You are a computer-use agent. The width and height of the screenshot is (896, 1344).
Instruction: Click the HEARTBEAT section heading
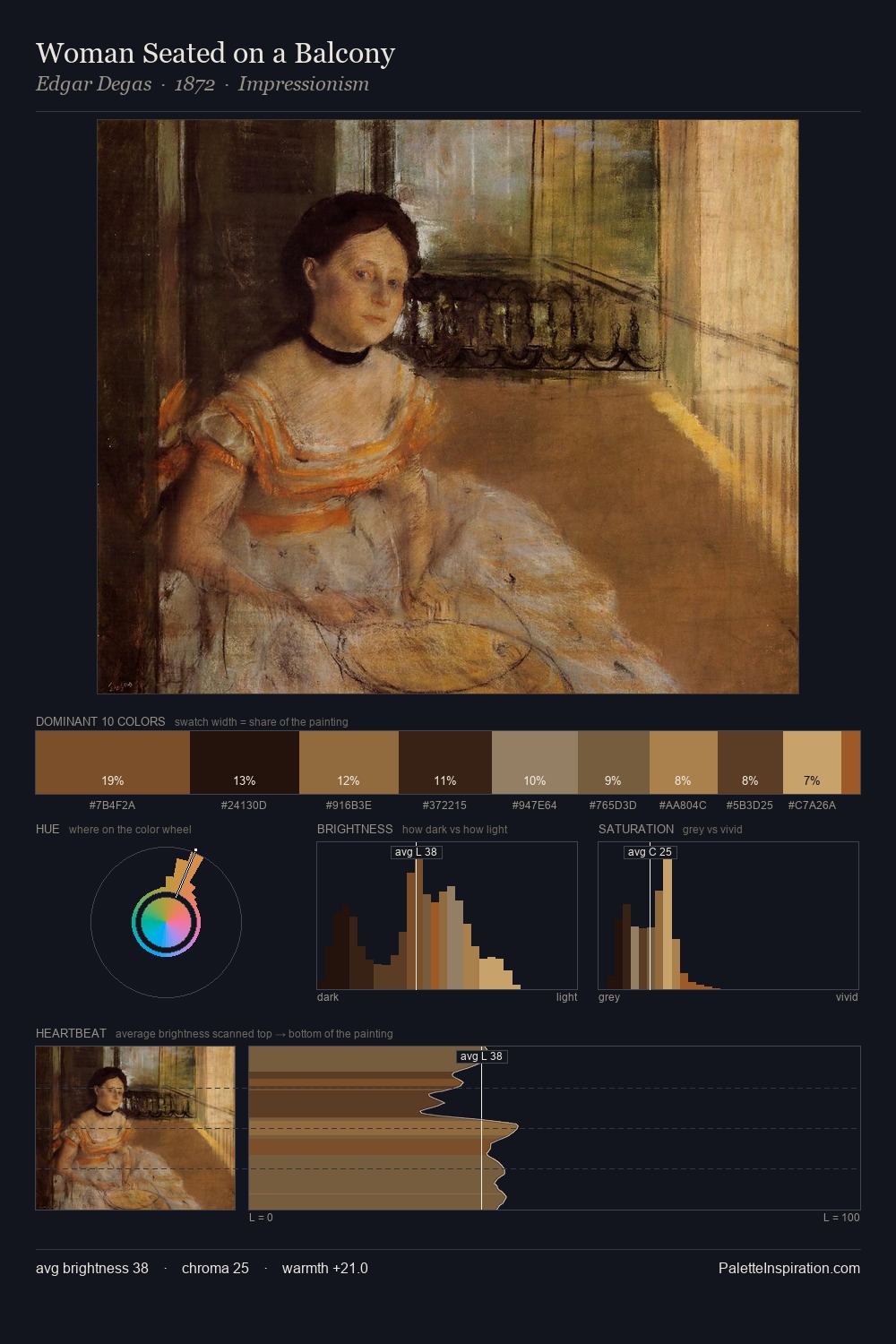[x=71, y=1033]
